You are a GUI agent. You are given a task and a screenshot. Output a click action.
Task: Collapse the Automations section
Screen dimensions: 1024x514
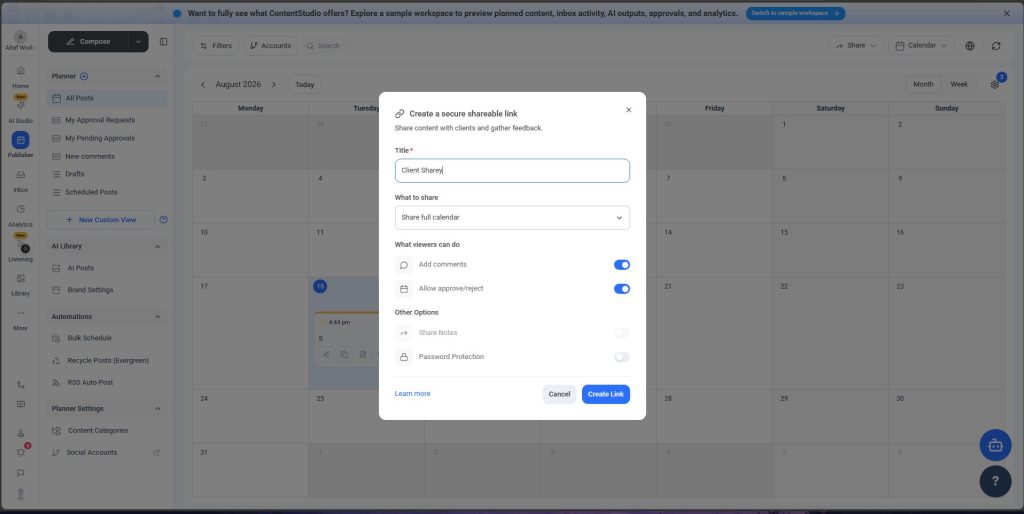157,317
